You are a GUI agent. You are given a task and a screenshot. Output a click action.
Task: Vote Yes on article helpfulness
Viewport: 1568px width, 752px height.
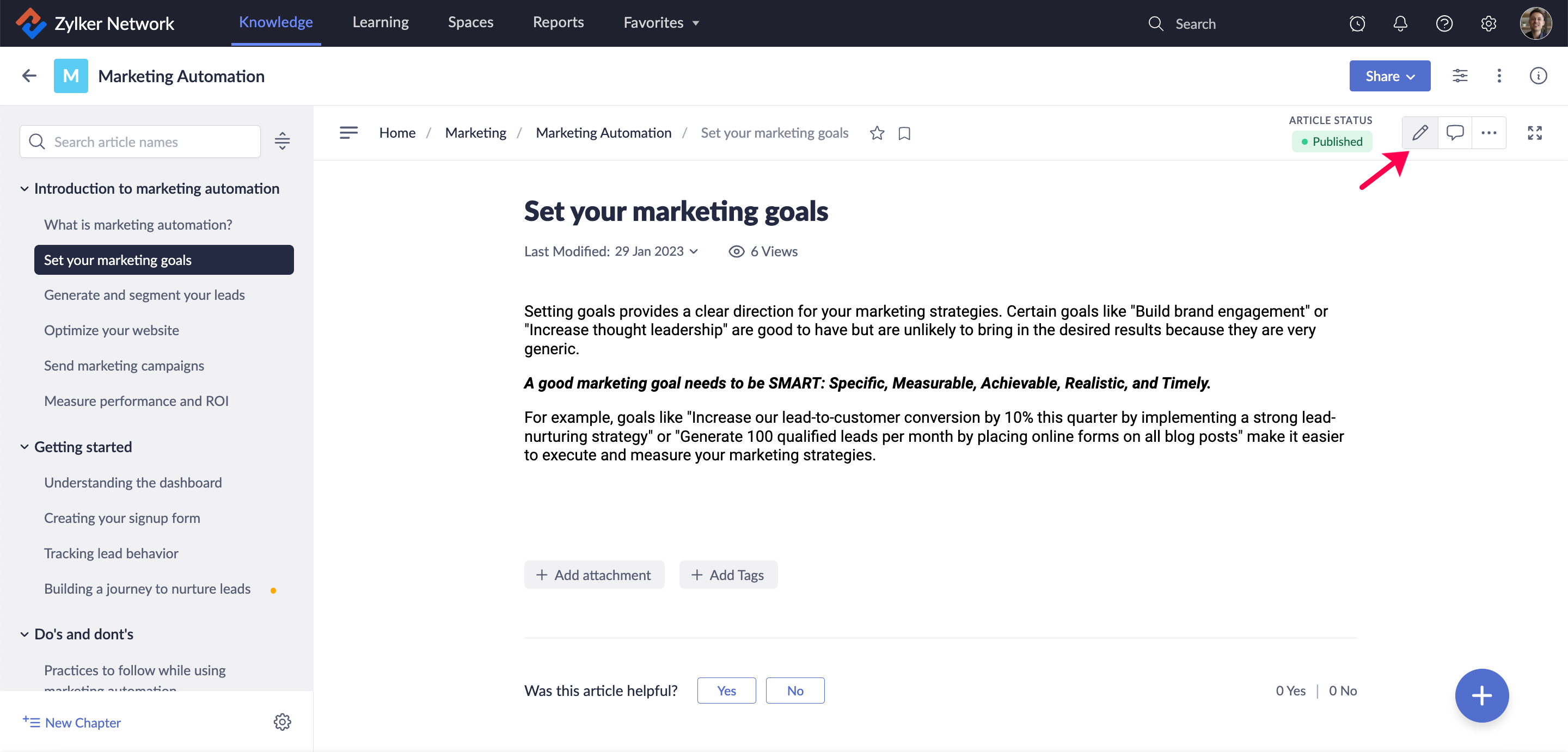pyautogui.click(x=726, y=691)
